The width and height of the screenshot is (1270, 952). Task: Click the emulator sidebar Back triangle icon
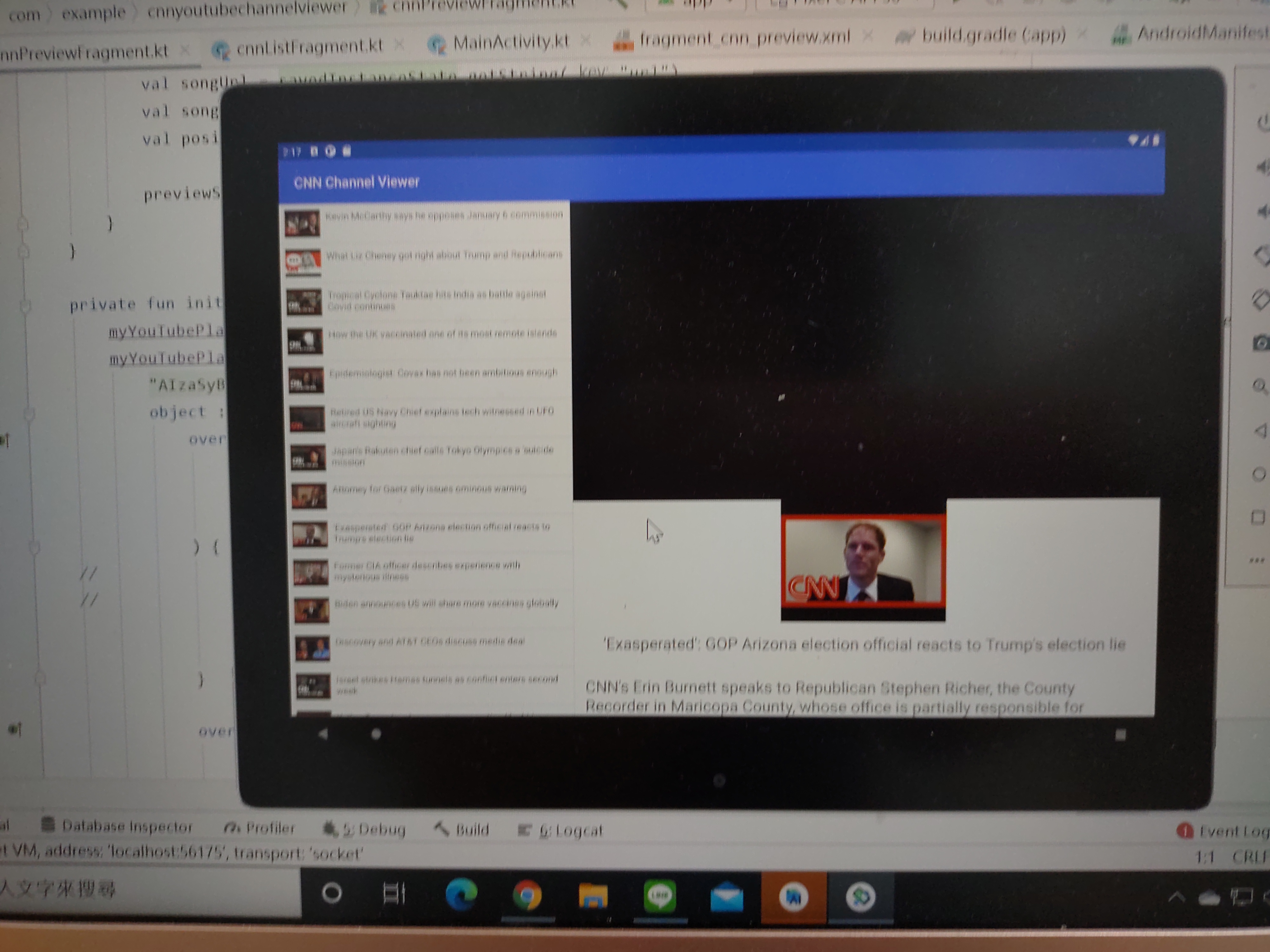1260,430
